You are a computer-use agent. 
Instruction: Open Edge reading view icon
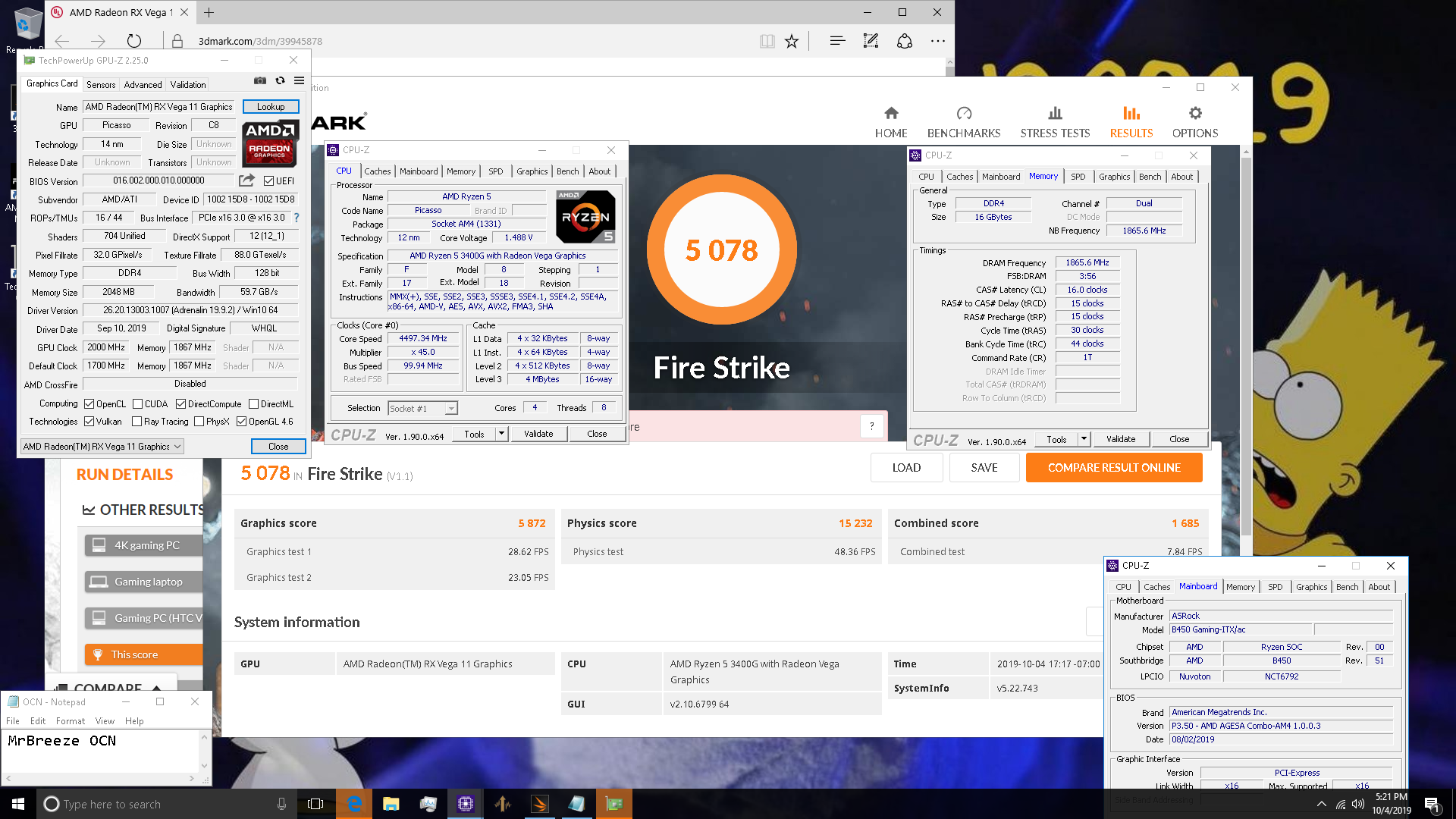767,41
